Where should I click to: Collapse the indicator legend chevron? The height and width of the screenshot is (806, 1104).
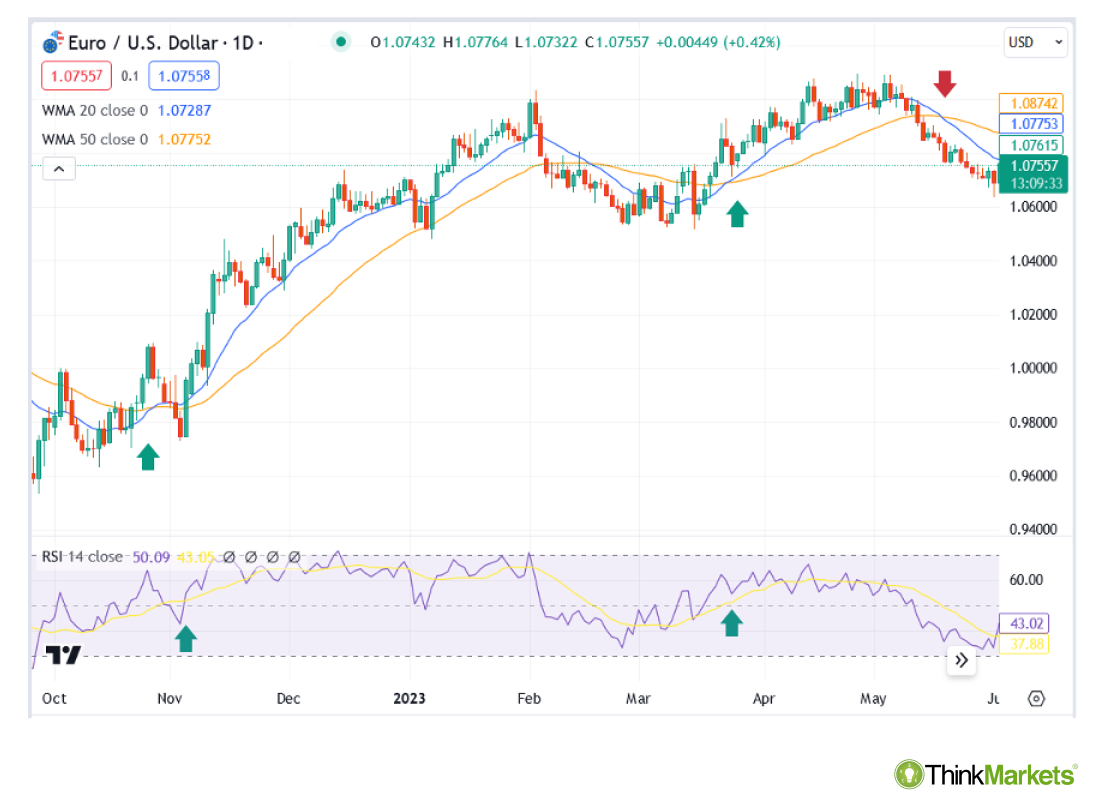tap(59, 169)
